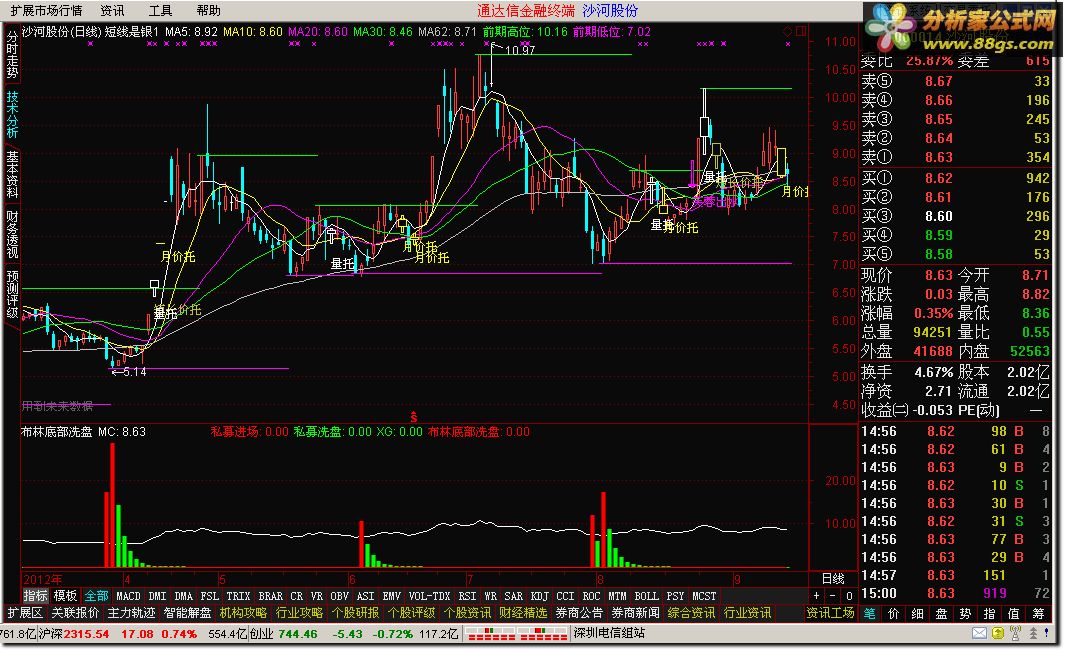This screenshot has width=1065, height=650.
Task: Apply the MACD indicator
Action: [128, 596]
